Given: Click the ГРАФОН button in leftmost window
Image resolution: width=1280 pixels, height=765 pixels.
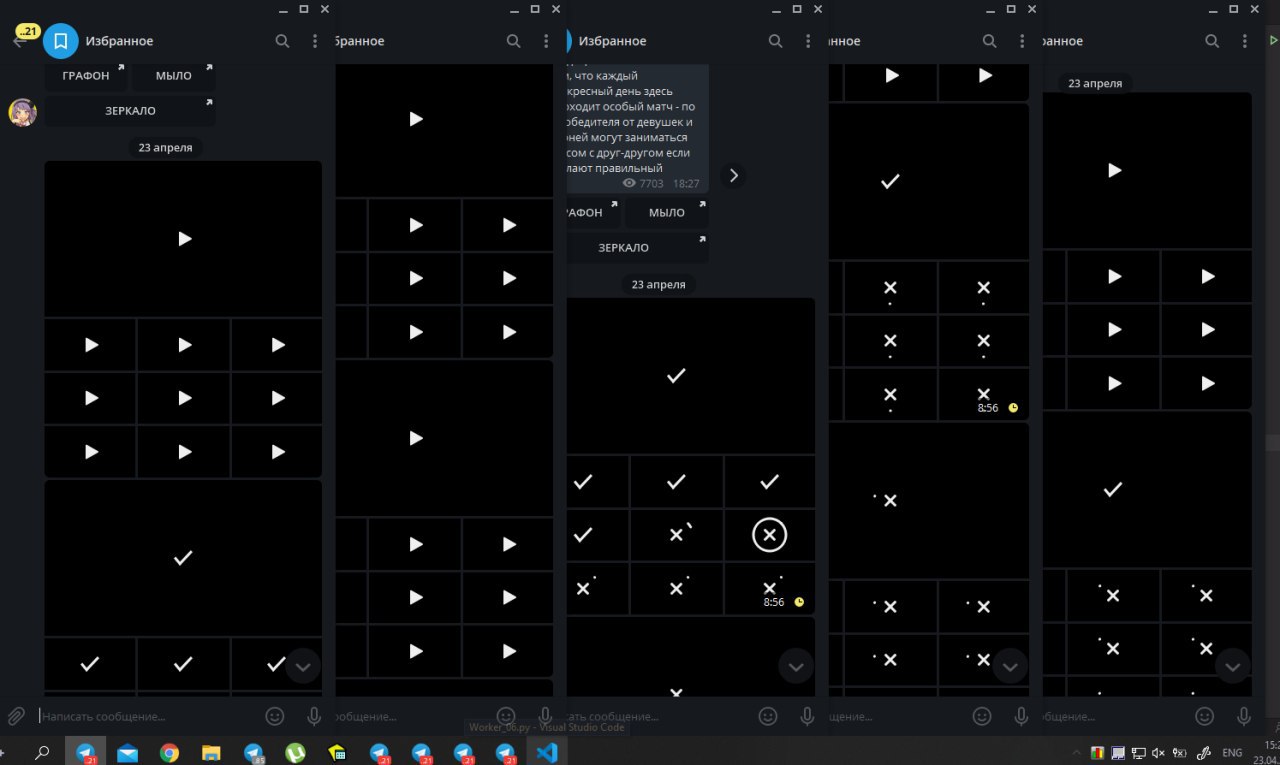Looking at the screenshot, I should tap(86, 76).
